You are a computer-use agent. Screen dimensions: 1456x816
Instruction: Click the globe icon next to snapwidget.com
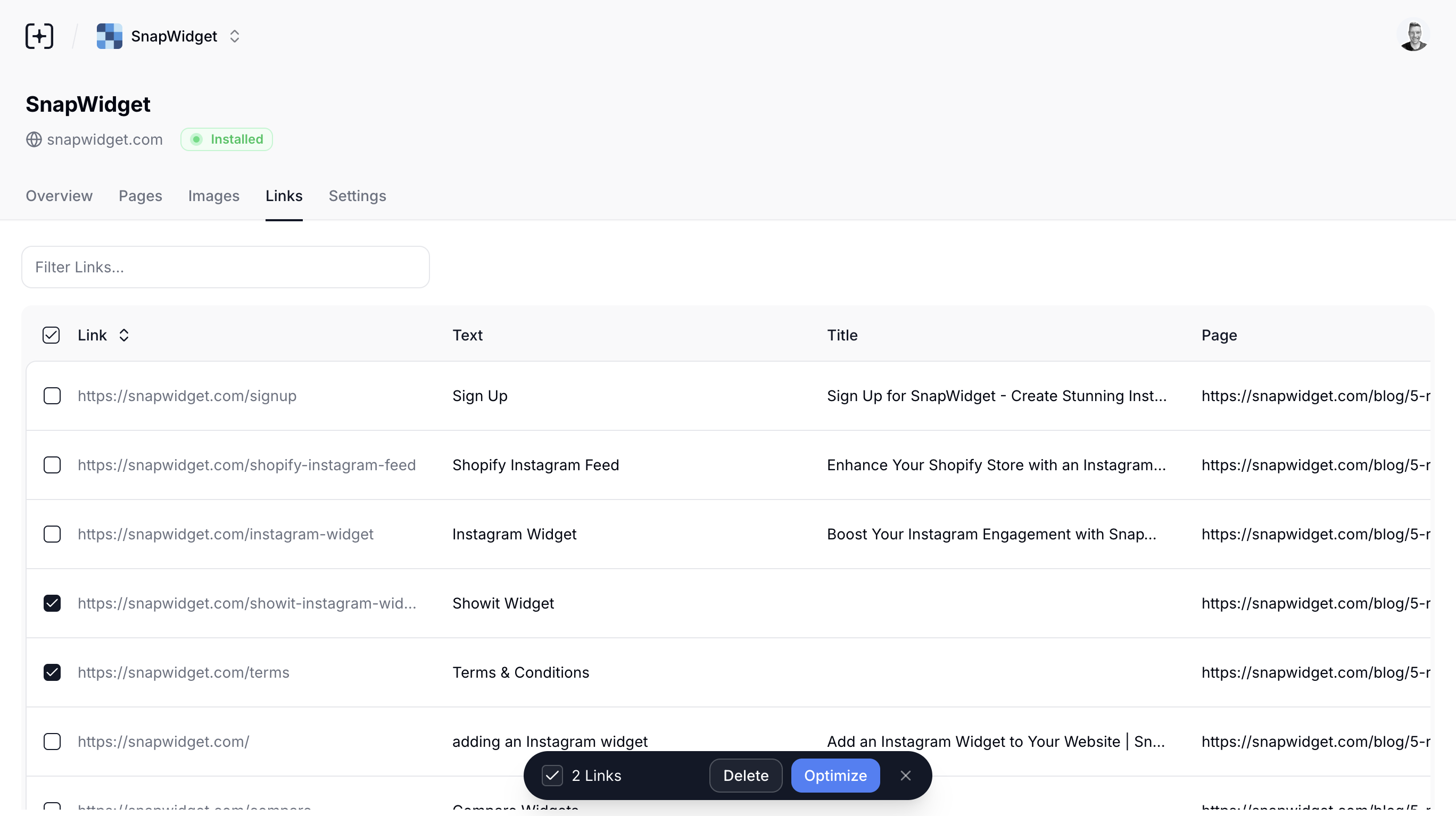(33, 139)
